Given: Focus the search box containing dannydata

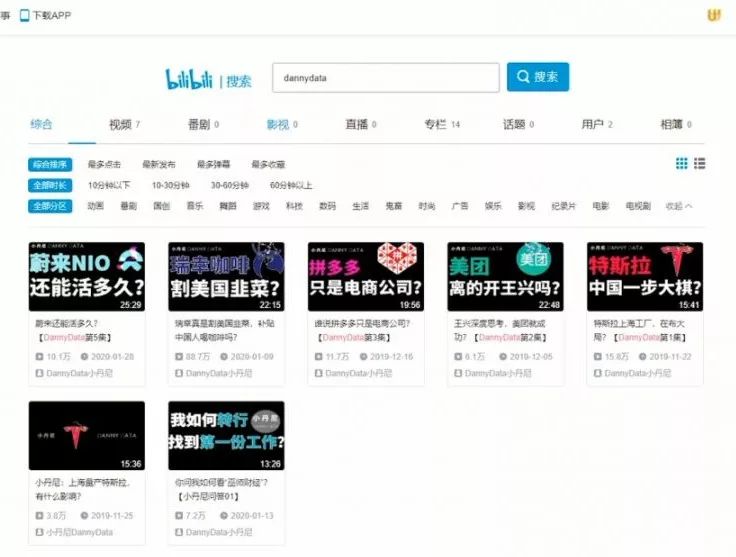Looking at the screenshot, I should click(386, 78).
